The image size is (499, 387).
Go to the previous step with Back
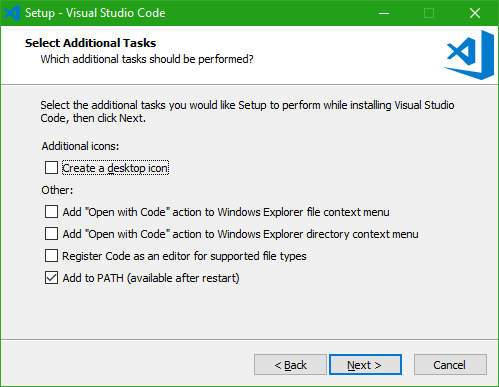(x=290, y=365)
